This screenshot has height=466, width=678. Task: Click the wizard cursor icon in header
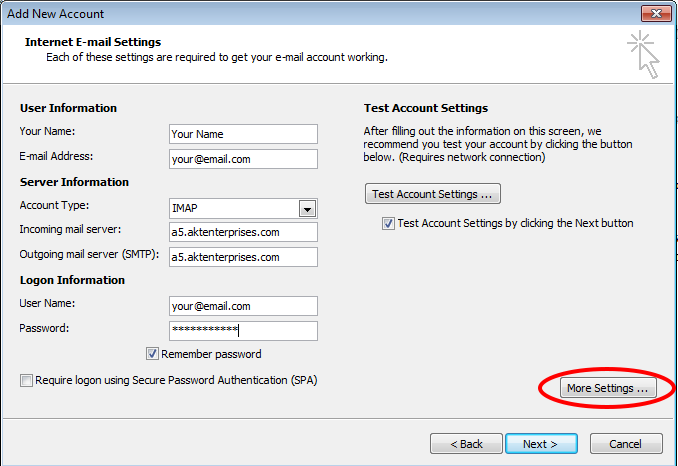click(645, 54)
